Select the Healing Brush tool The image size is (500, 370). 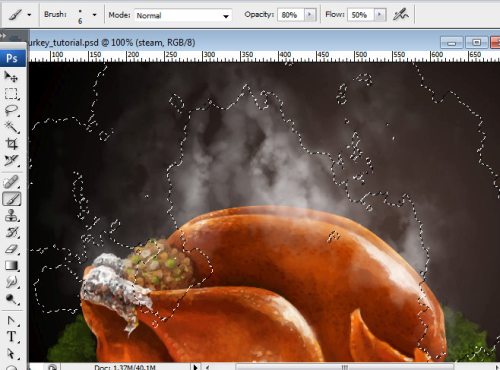(x=11, y=182)
